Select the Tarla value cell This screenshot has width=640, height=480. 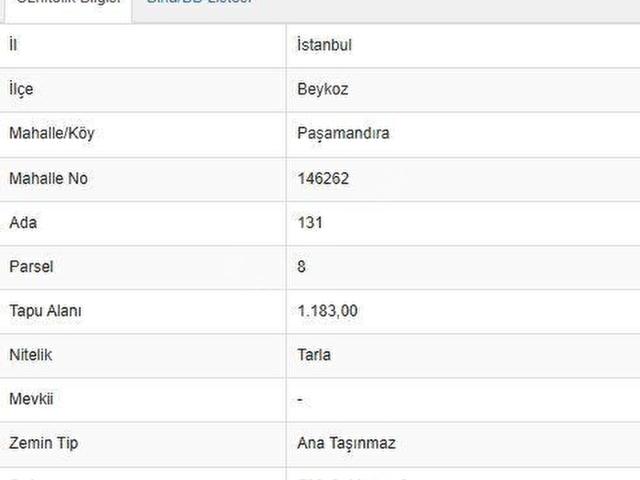point(314,355)
